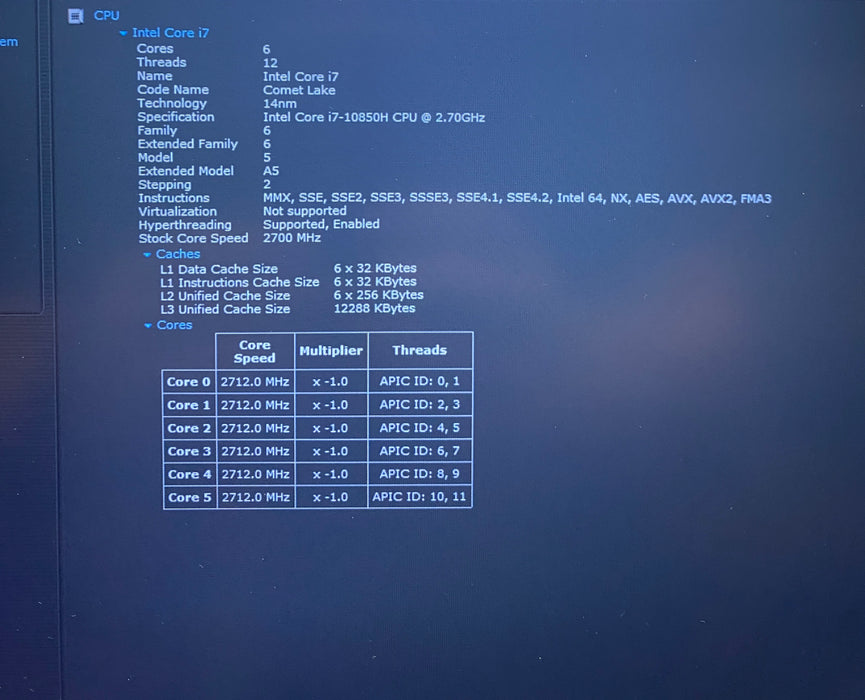The height and width of the screenshot is (700, 865).
Task: Select the Core 4 row header
Action: coord(190,474)
